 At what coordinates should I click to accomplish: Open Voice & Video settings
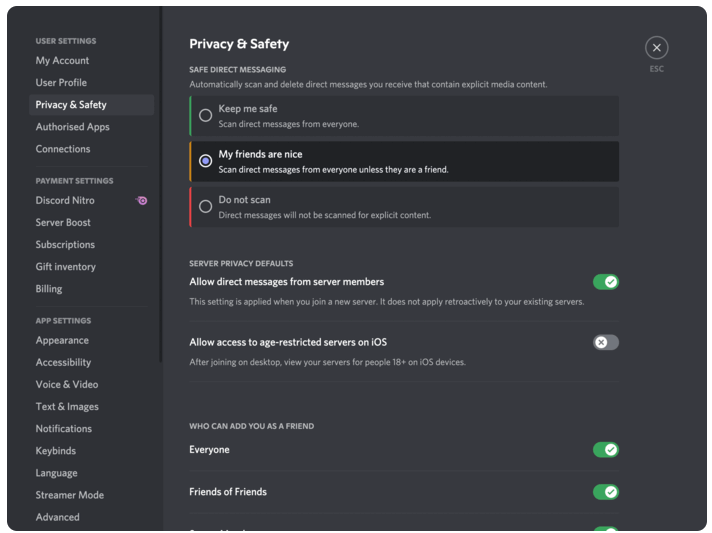pyautogui.click(x=67, y=384)
